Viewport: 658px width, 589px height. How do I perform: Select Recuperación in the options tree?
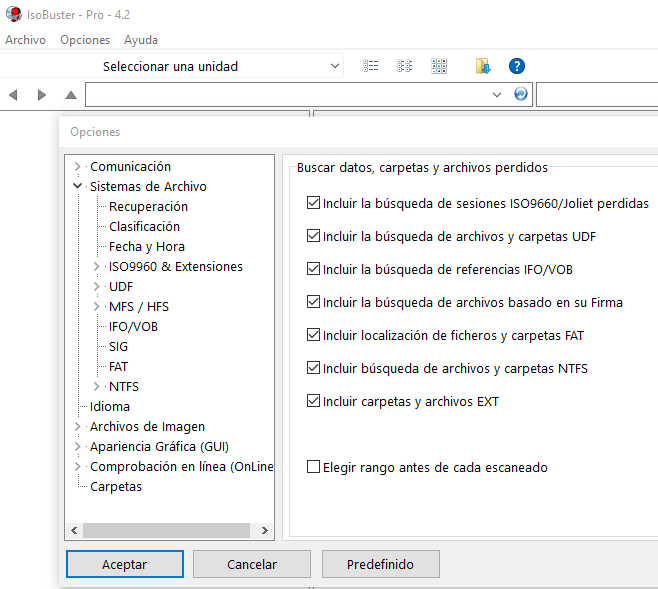pyautogui.click(x=148, y=206)
